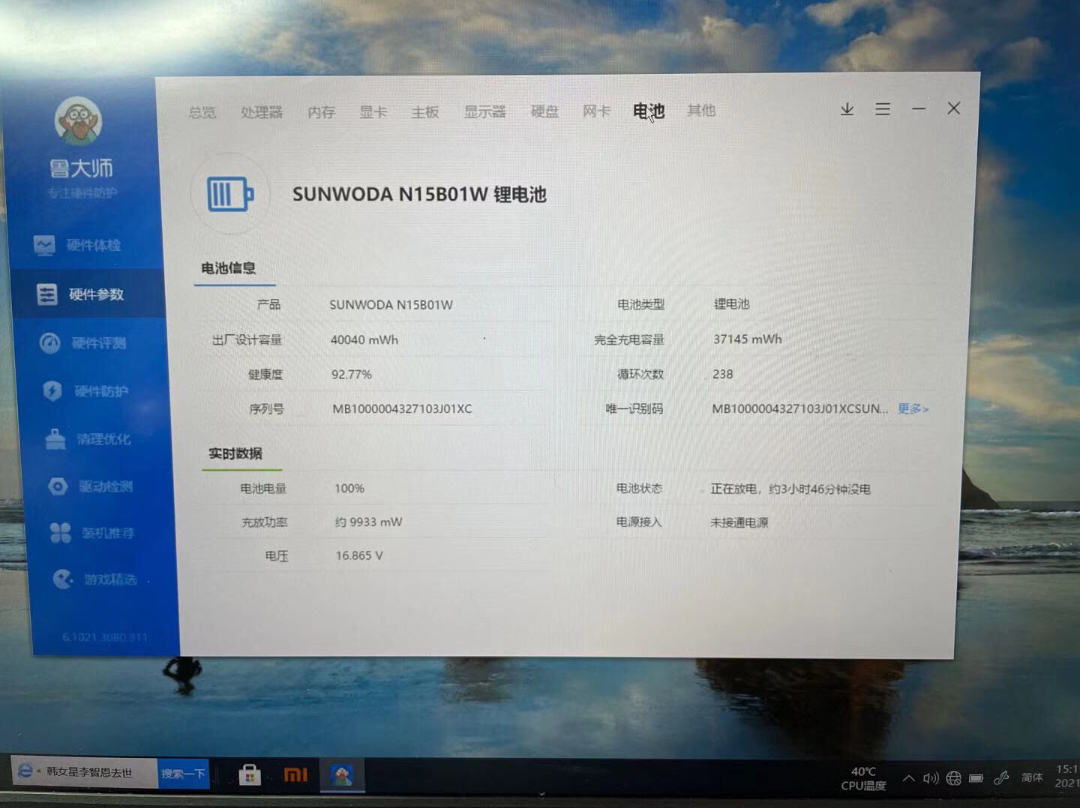Switch to the 硬盘 tab

point(544,111)
